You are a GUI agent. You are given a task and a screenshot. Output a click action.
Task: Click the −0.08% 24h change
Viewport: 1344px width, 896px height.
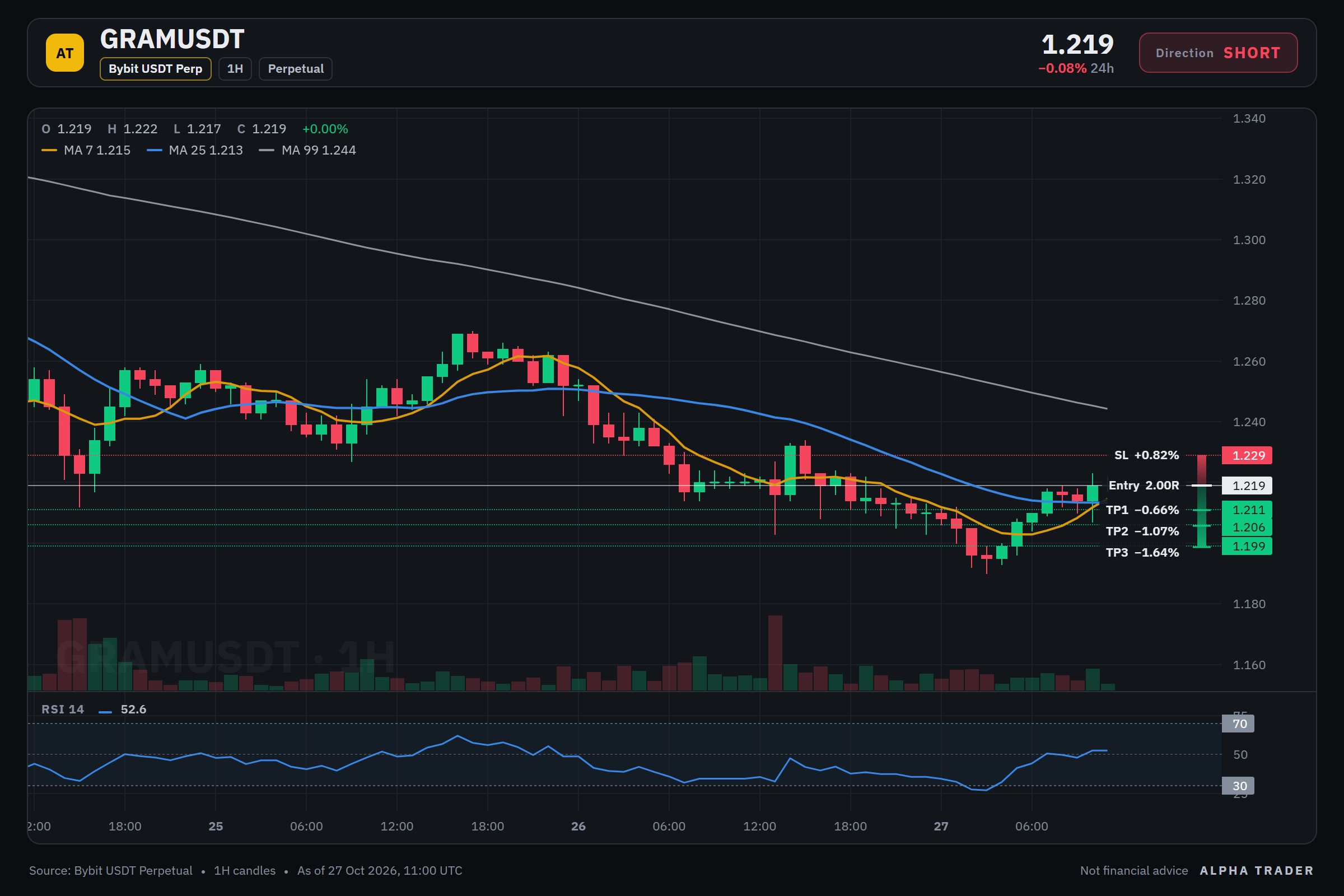(1075, 68)
